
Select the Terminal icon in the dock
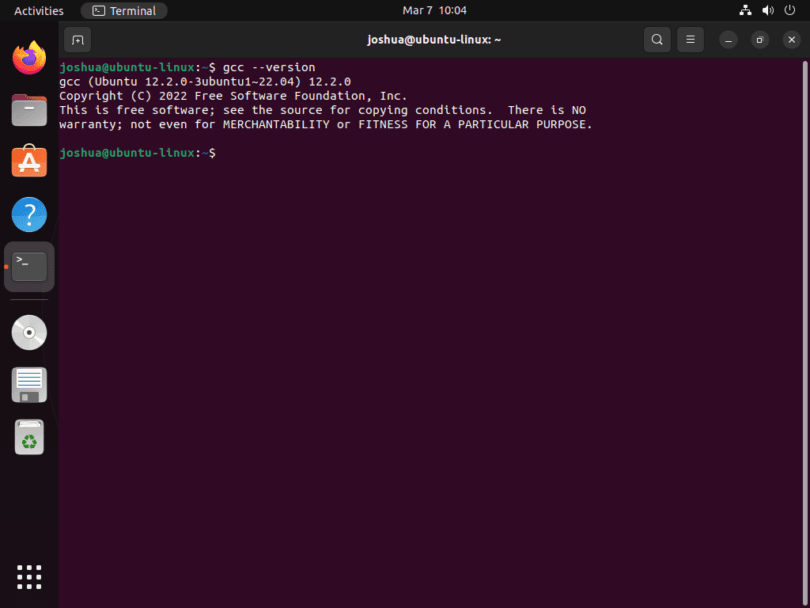pos(29,266)
